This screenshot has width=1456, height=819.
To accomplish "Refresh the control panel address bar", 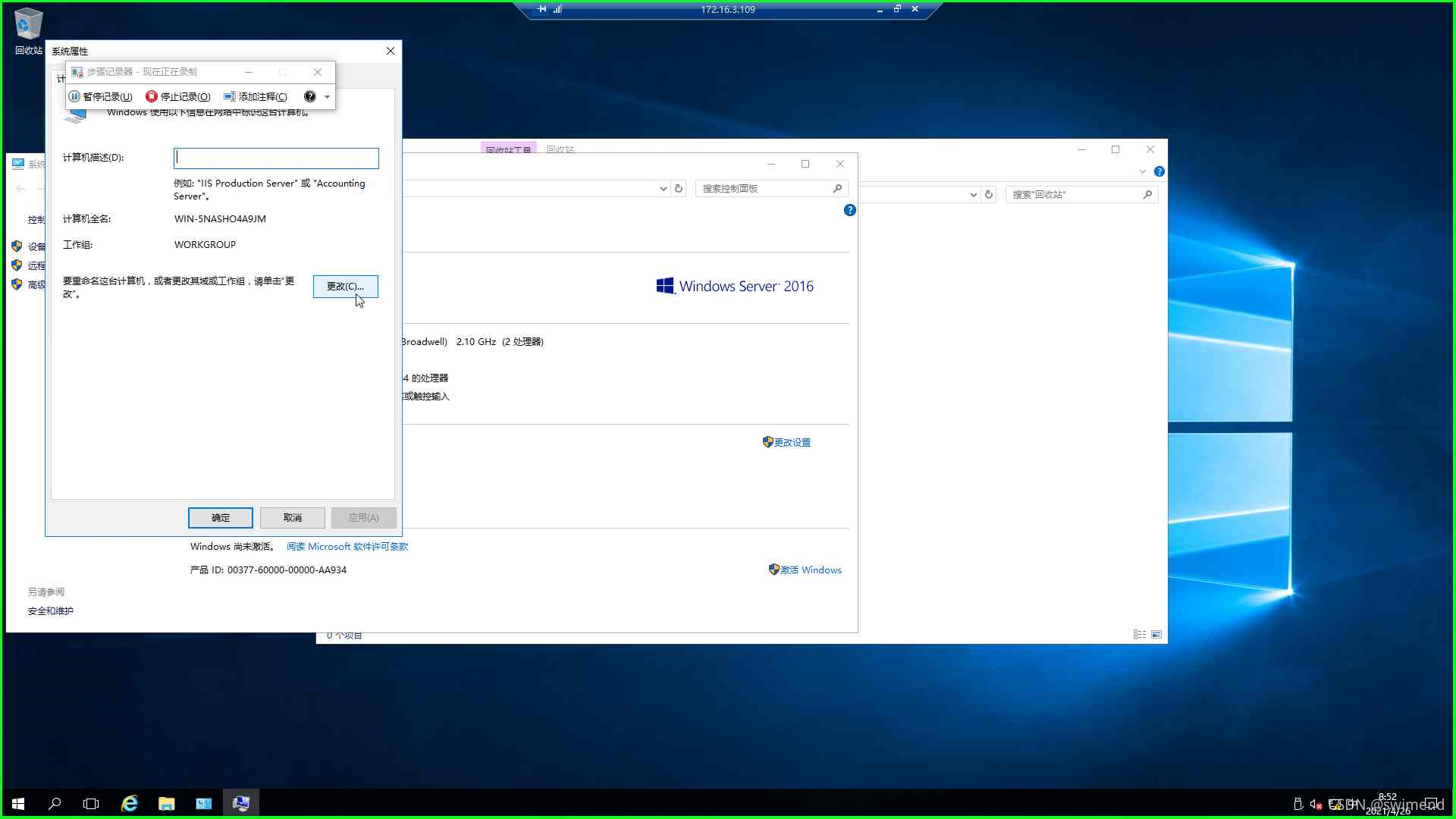I will click(x=679, y=188).
